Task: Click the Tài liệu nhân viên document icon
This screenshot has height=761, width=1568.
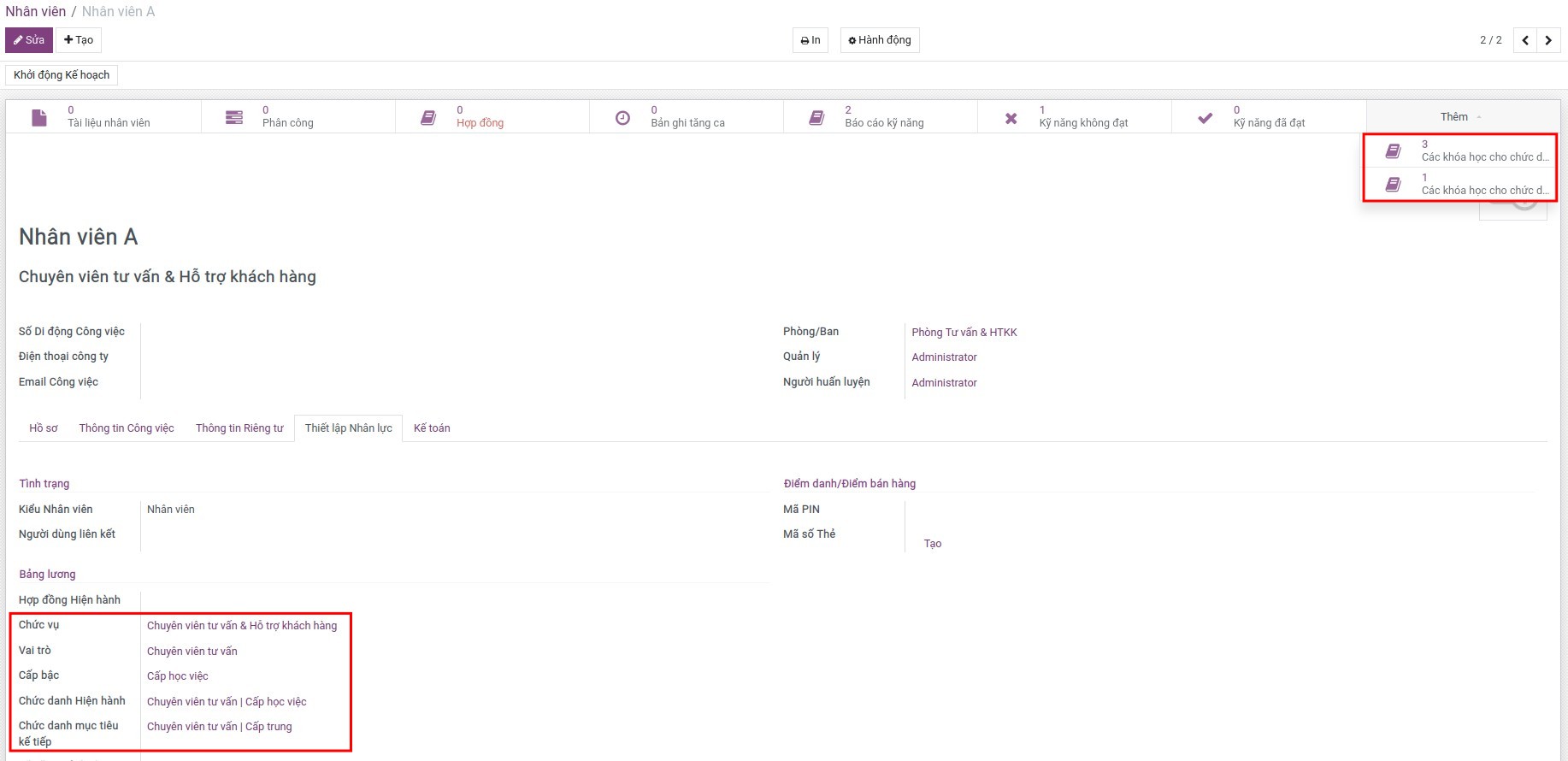Action: (x=39, y=117)
